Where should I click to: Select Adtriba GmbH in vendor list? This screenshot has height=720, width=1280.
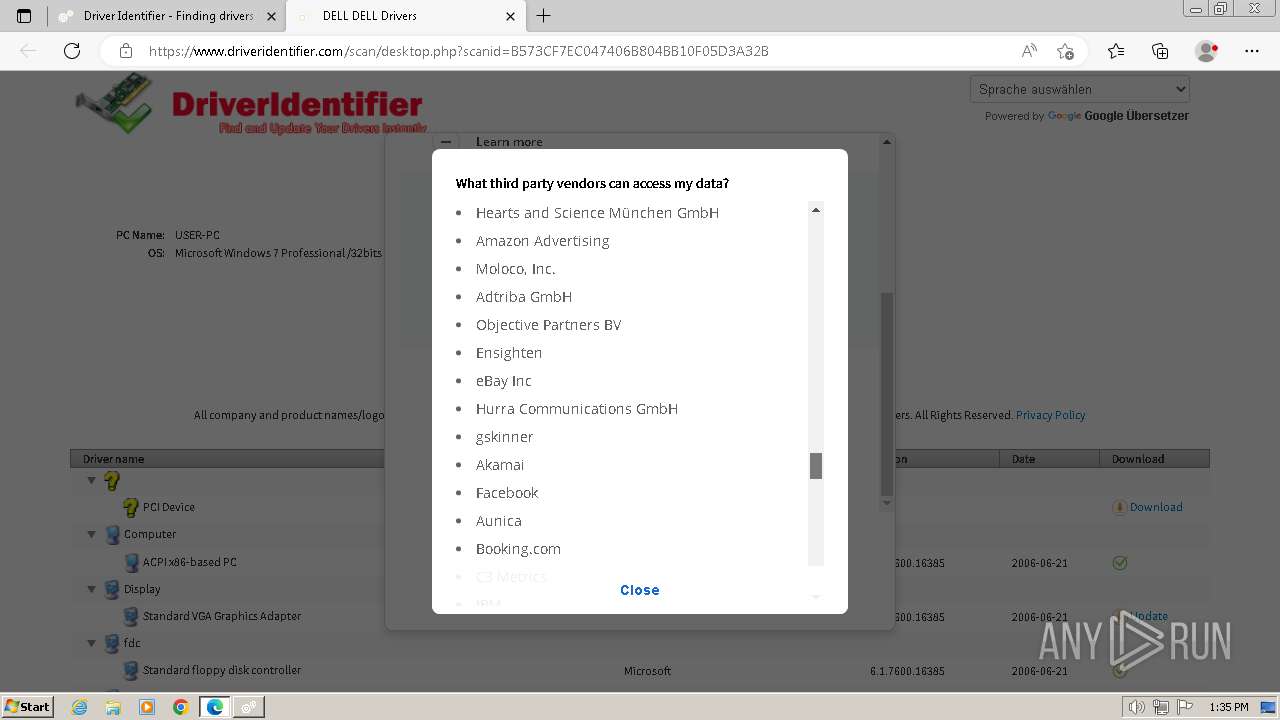[x=524, y=297]
